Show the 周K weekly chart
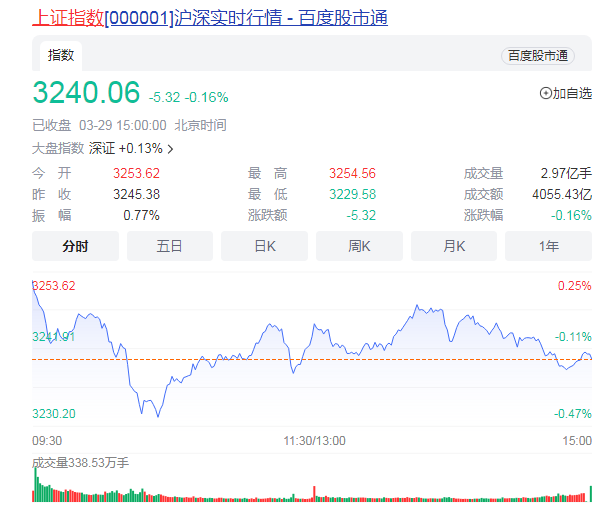609x510 pixels. pyautogui.click(x=359, y=246)
